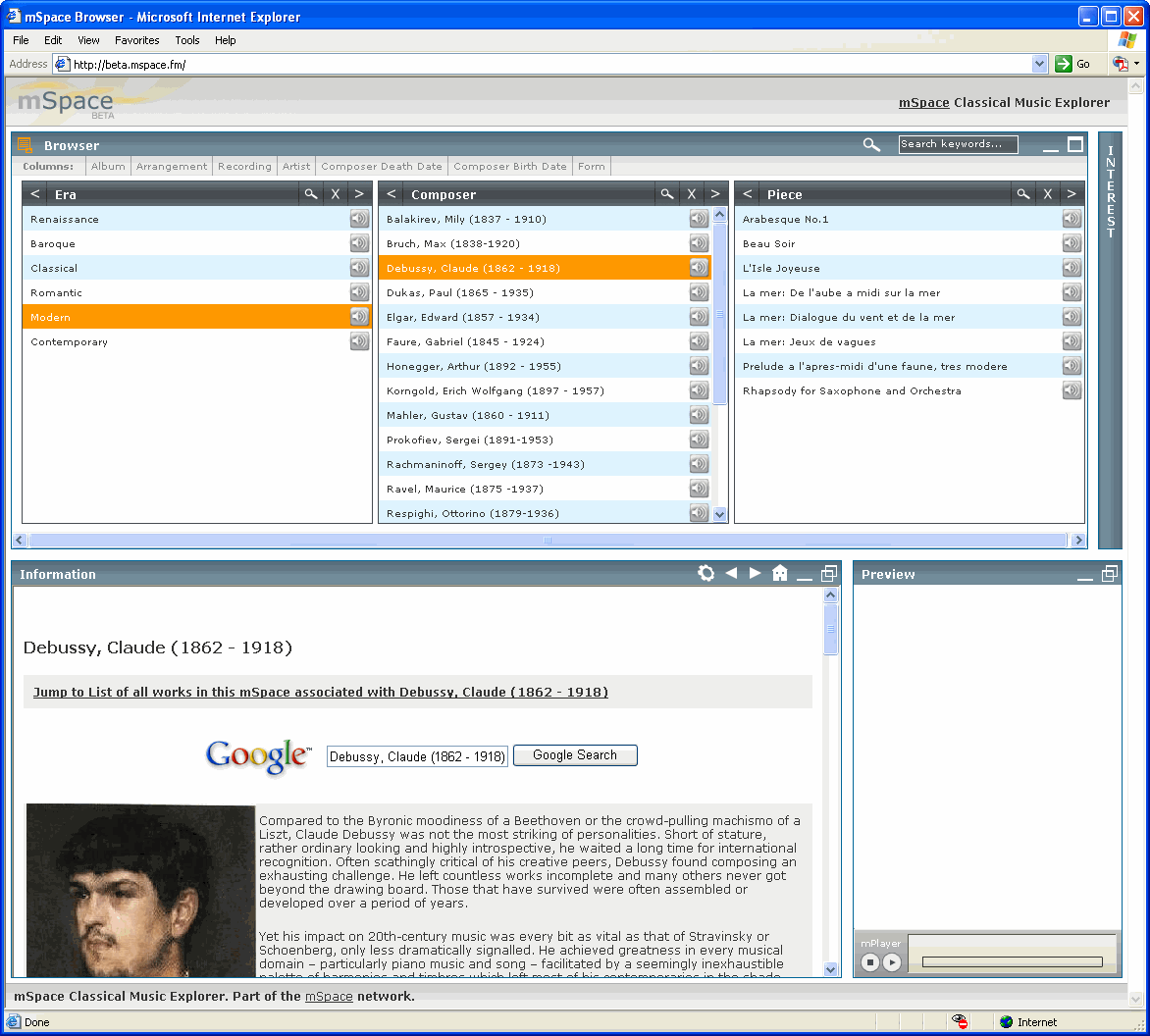The width and height of the screenshot is (1150, 1036).
Task: Click the Information panel settings gear
Action: [706, 573]
